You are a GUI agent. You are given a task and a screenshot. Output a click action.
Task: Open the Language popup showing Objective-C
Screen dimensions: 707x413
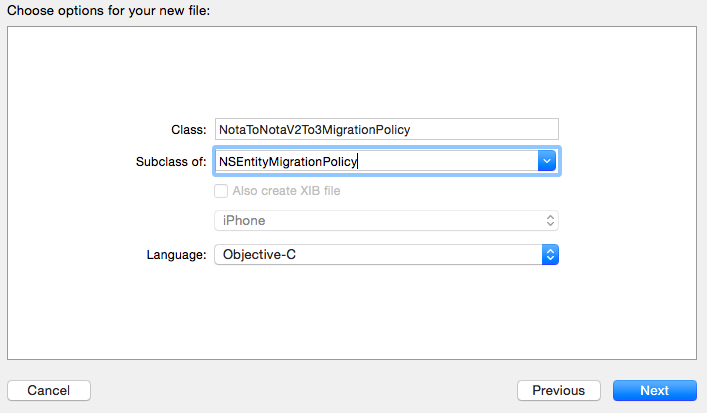point(385,255)
